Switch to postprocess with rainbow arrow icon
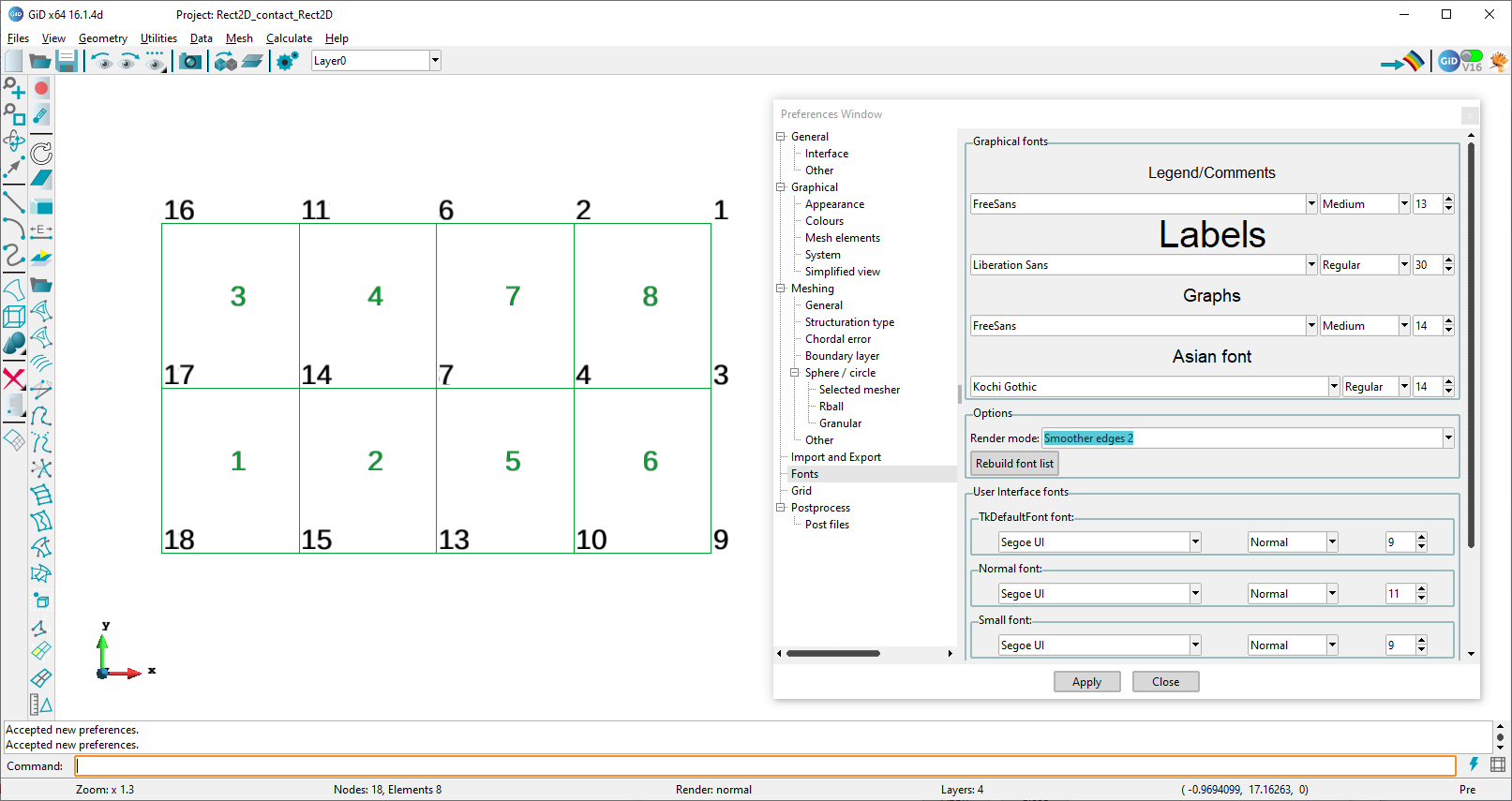The width and height of the screenshot is (1512, 801). pos(1402,62)
